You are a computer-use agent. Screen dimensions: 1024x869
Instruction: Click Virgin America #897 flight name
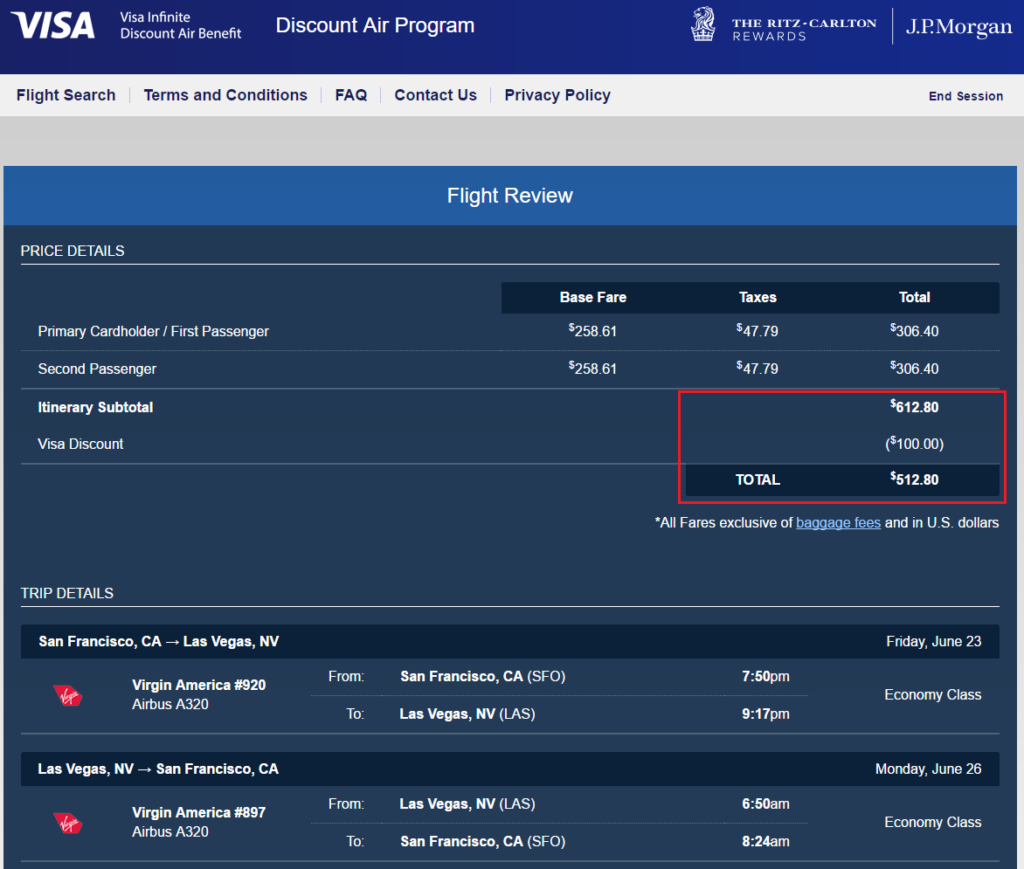199,813
